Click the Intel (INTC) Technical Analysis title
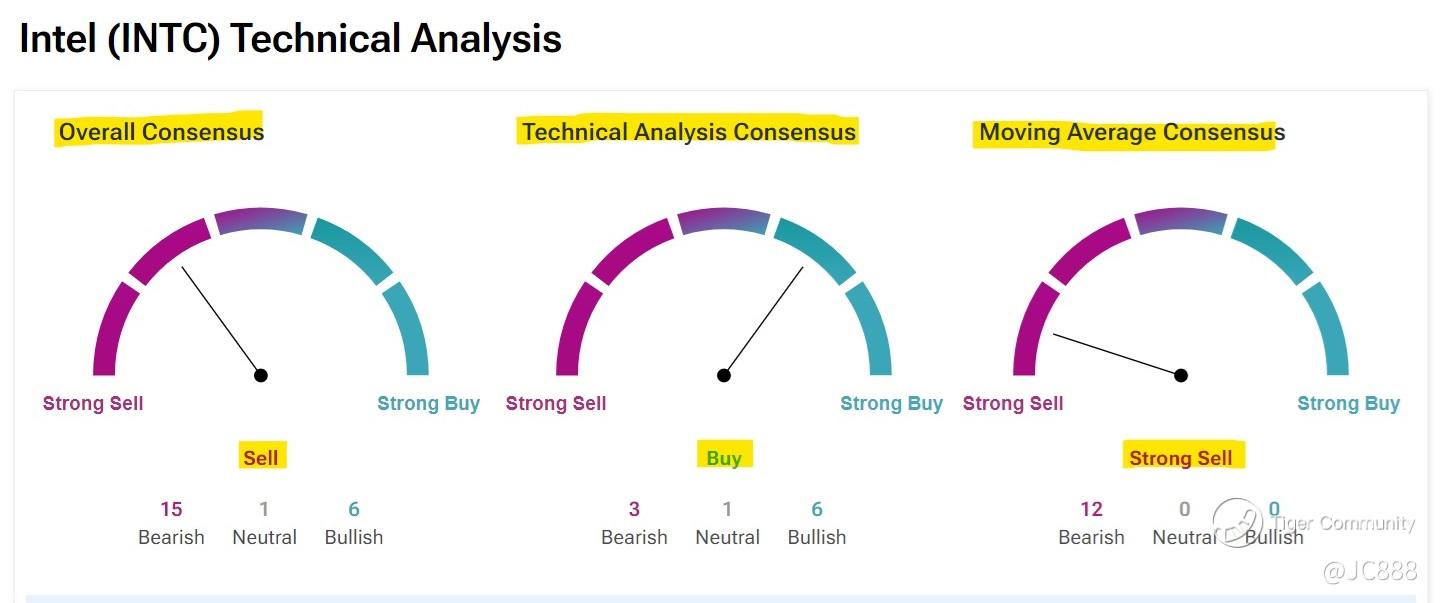The width and height of the screenshot is (1445, 603). pyautogui.click(x=290, y=39)
